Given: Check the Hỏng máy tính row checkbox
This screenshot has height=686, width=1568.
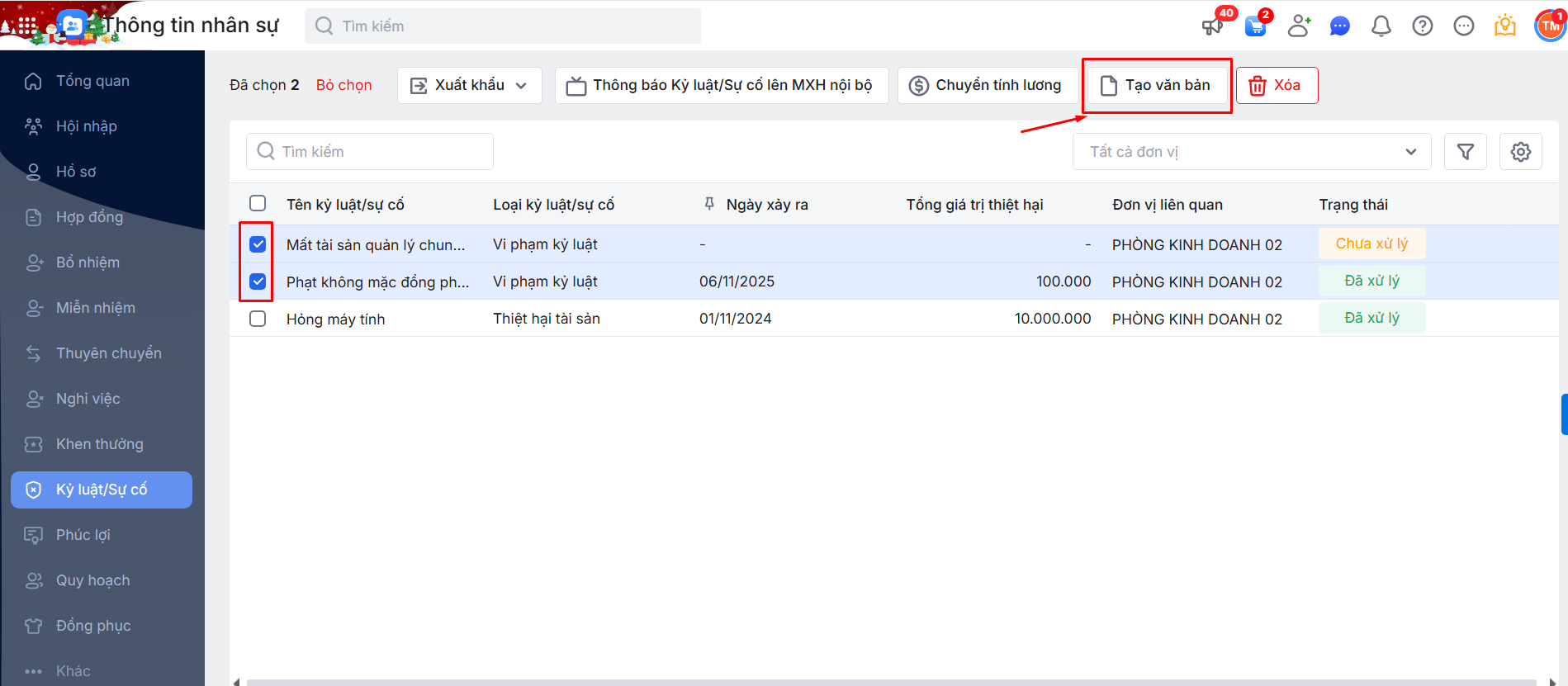Looking at the screenshot, I should click(x=258, y=319).
